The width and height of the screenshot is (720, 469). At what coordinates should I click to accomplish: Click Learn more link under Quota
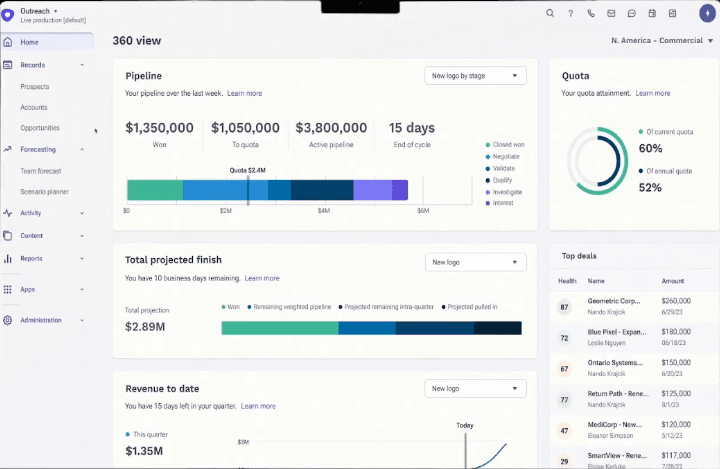pos(653,93)
